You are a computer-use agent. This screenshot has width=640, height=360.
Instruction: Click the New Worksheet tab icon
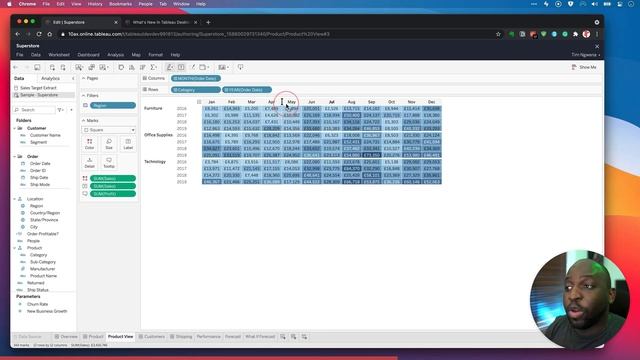pos(283,337)
